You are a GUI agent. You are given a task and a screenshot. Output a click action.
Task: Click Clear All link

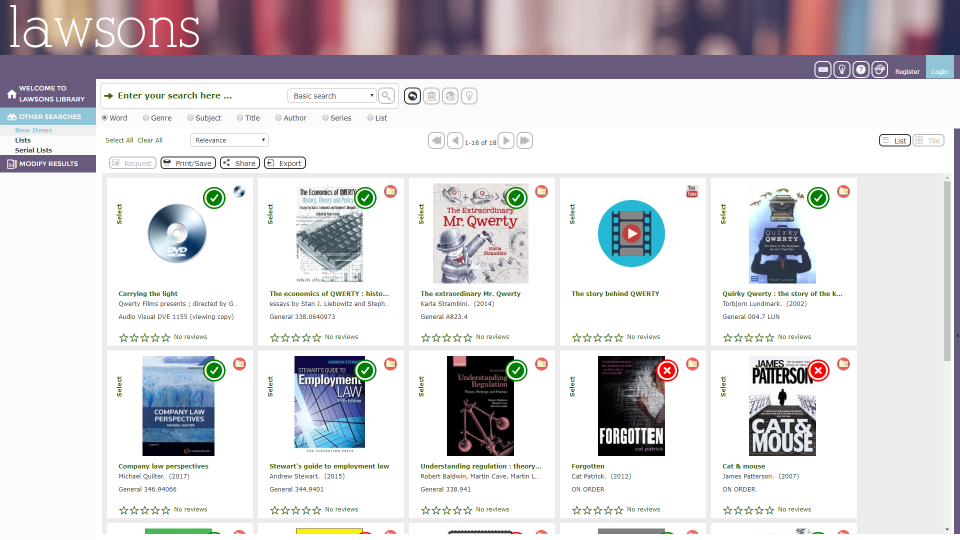point(150,140)
